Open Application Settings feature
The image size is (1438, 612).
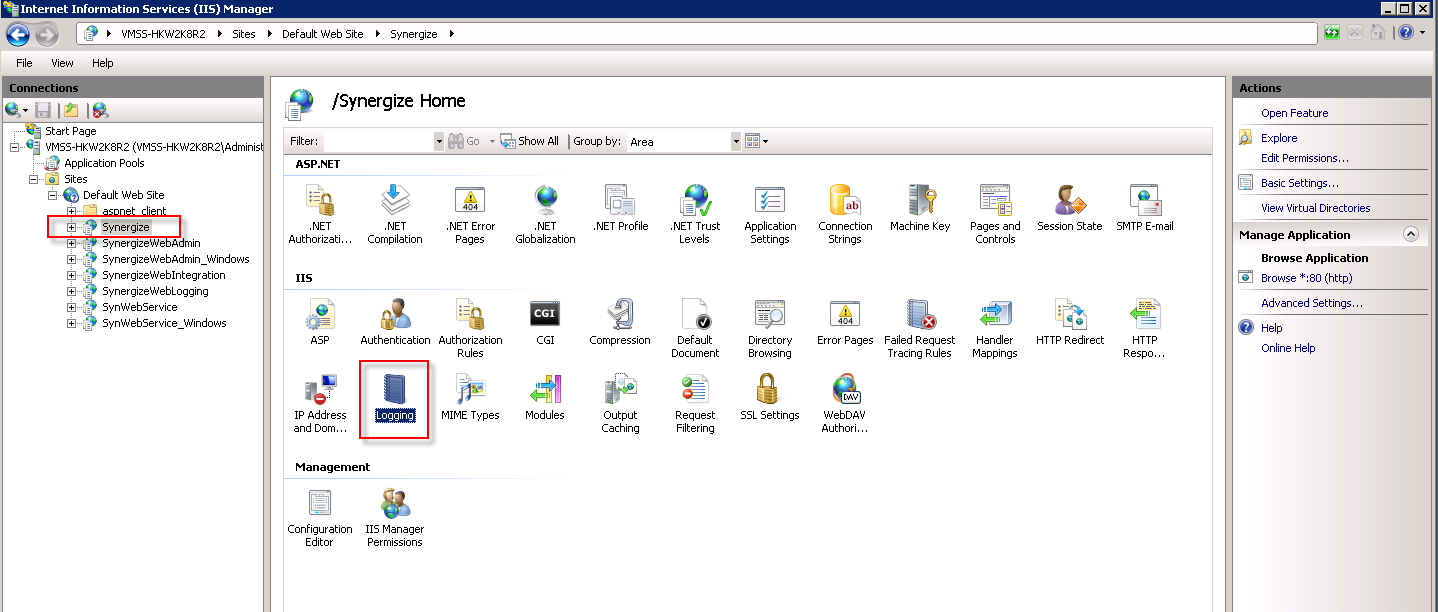[770, 213]
